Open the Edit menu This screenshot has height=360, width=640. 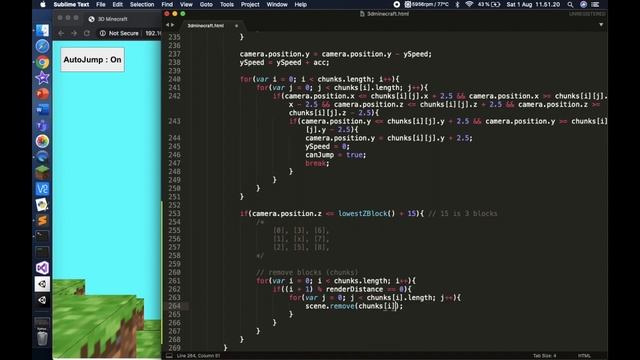click(118, 4)
